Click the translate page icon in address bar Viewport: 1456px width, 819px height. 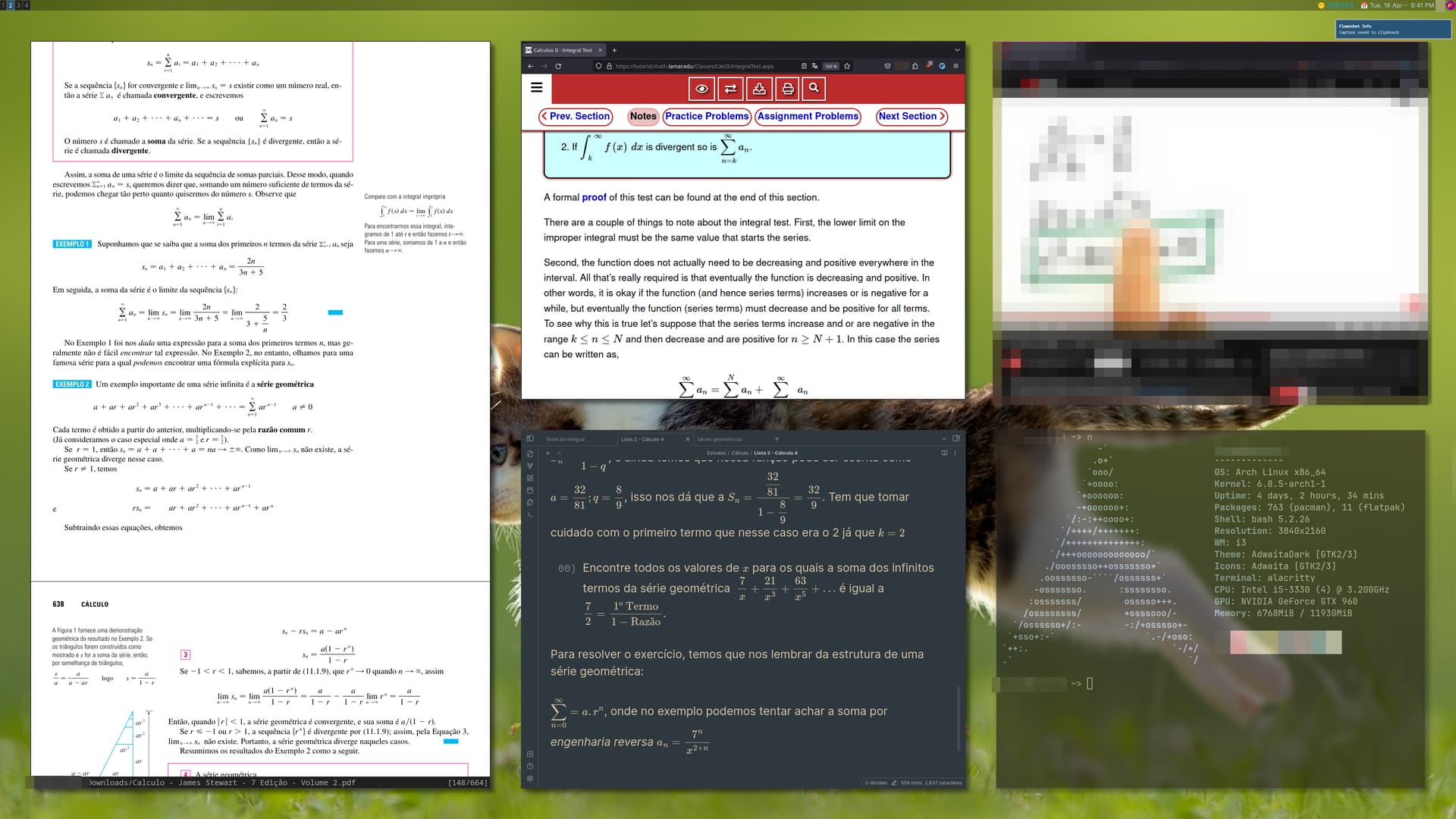coord(814,66)
